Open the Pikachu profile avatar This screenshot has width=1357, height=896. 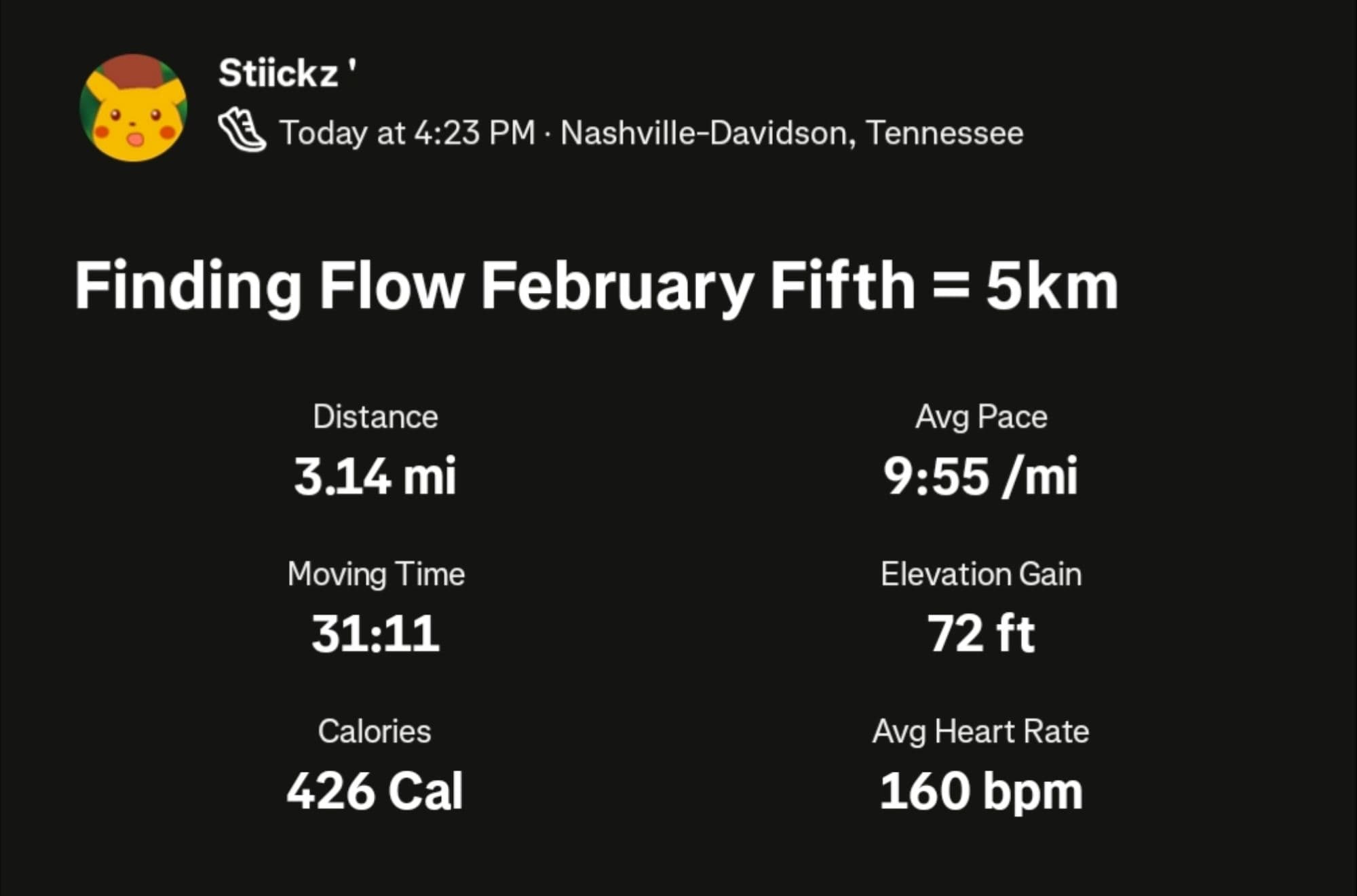pyautogui.click(x=134, y=108)
